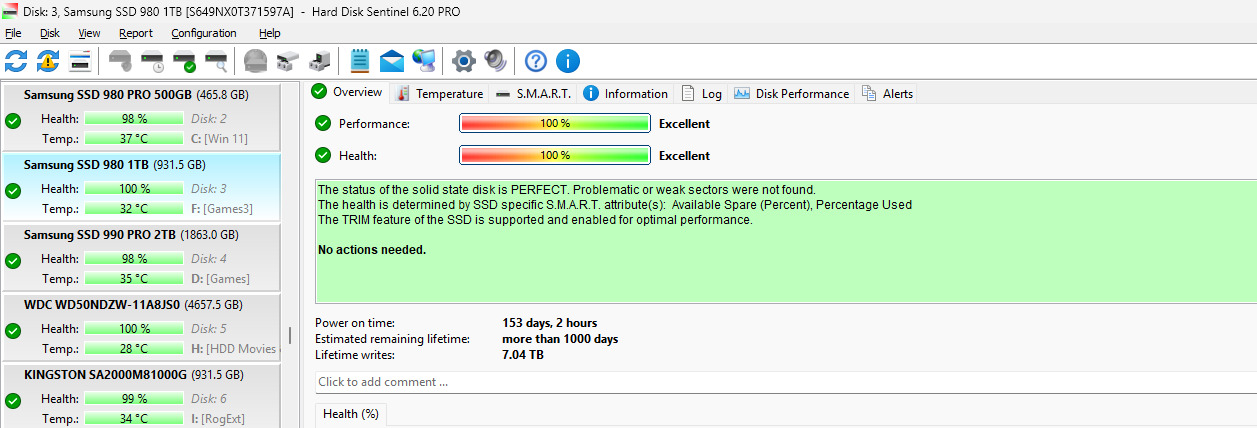Click green status check of WDC WD50NDZW disk
1257x428 pixels.
13,331
